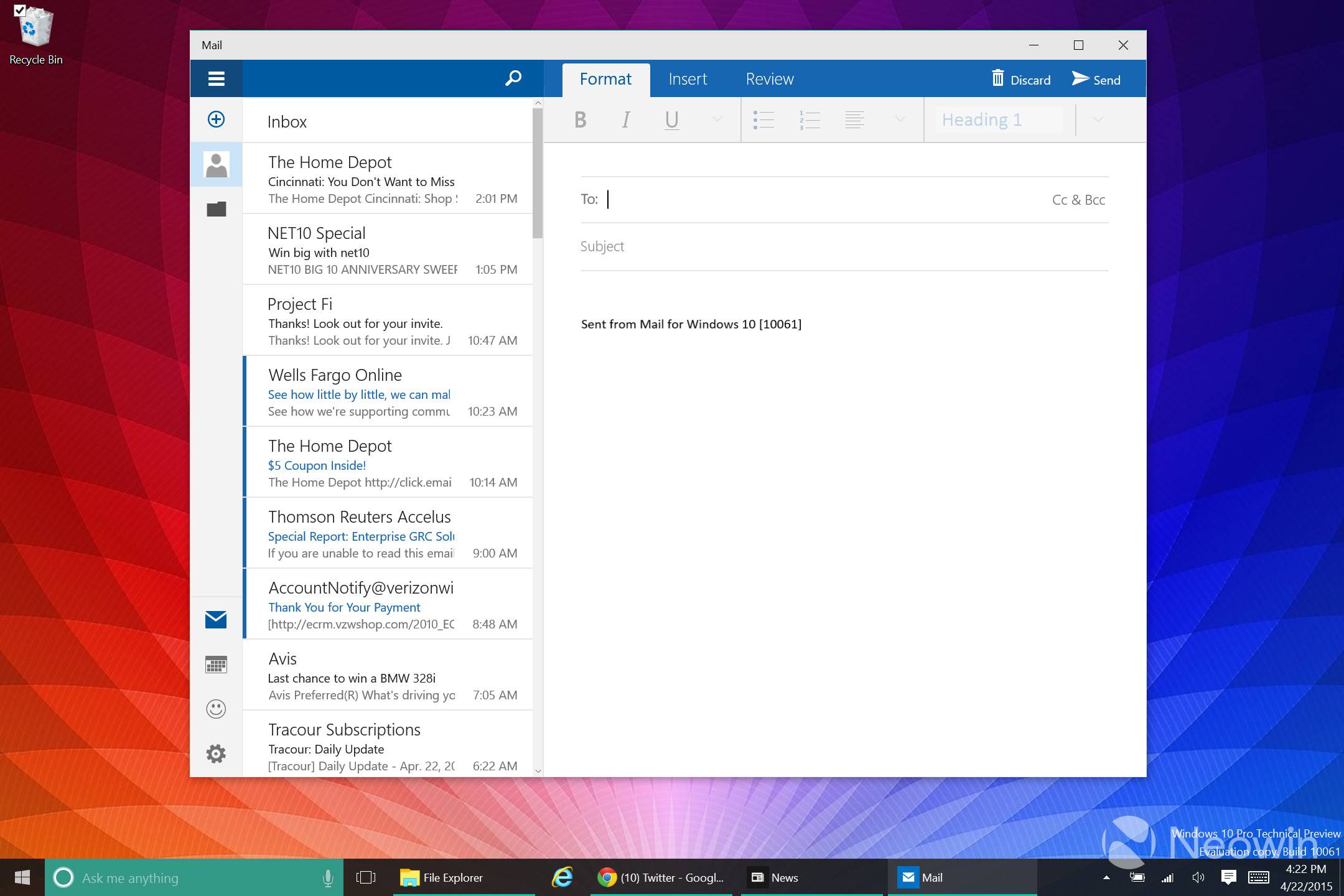Launch Internet Explorer from taskbar
The height and width of the screenshot is (896, 1344).
(562, 877)
